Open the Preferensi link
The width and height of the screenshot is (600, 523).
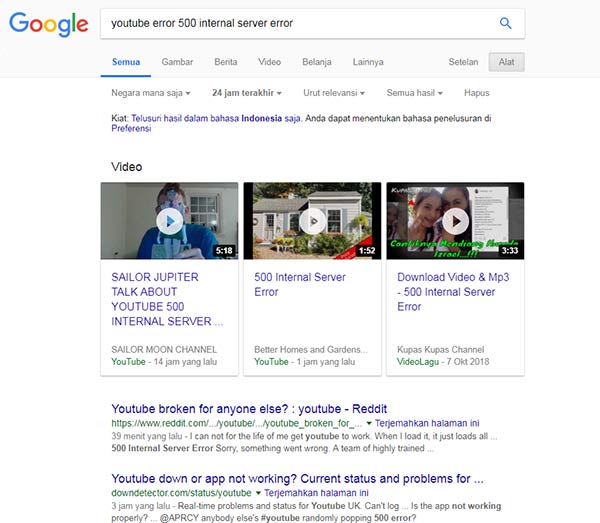coord(131,129)
